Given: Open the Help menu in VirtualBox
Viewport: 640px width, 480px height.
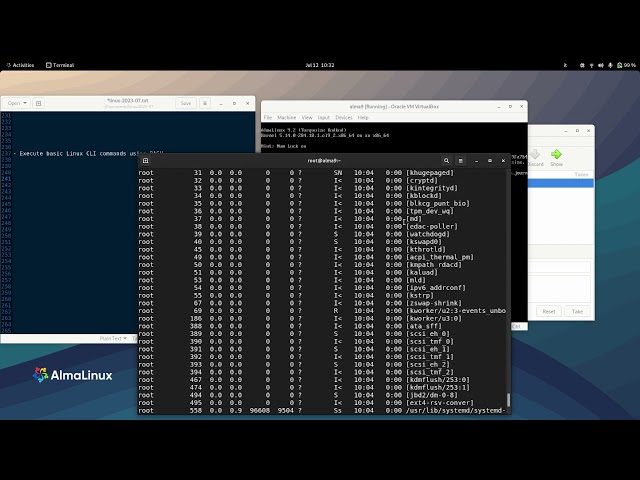Looking at the screenshot, I should 363,118.
